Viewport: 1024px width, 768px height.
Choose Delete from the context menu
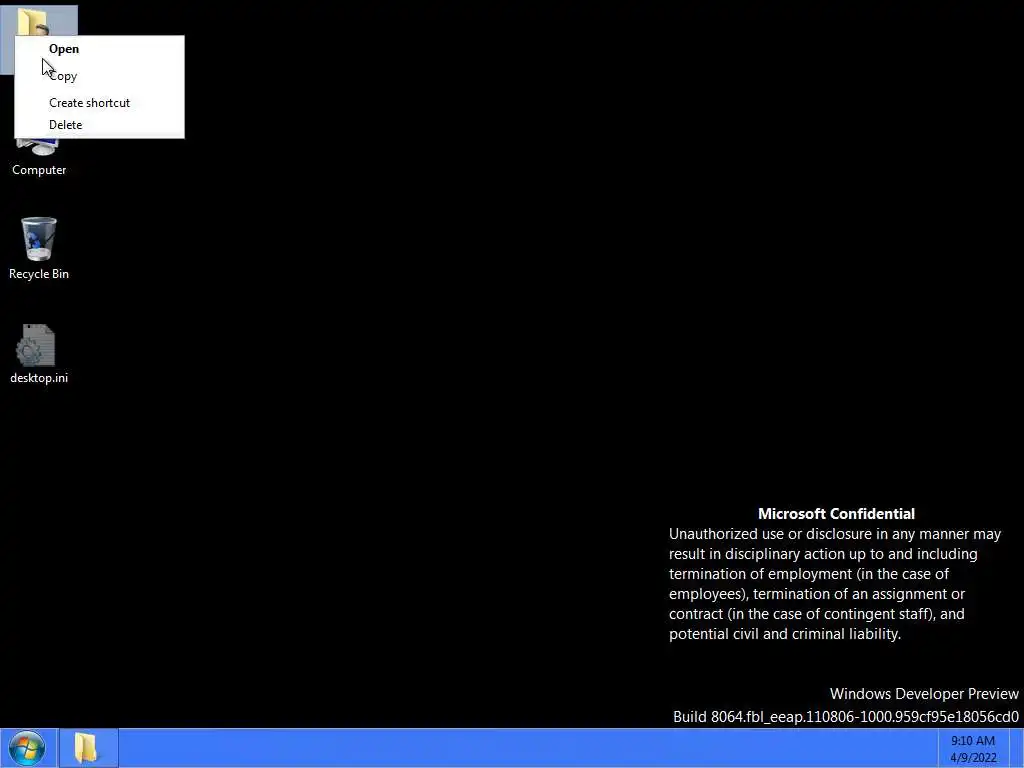coord(99,125)
